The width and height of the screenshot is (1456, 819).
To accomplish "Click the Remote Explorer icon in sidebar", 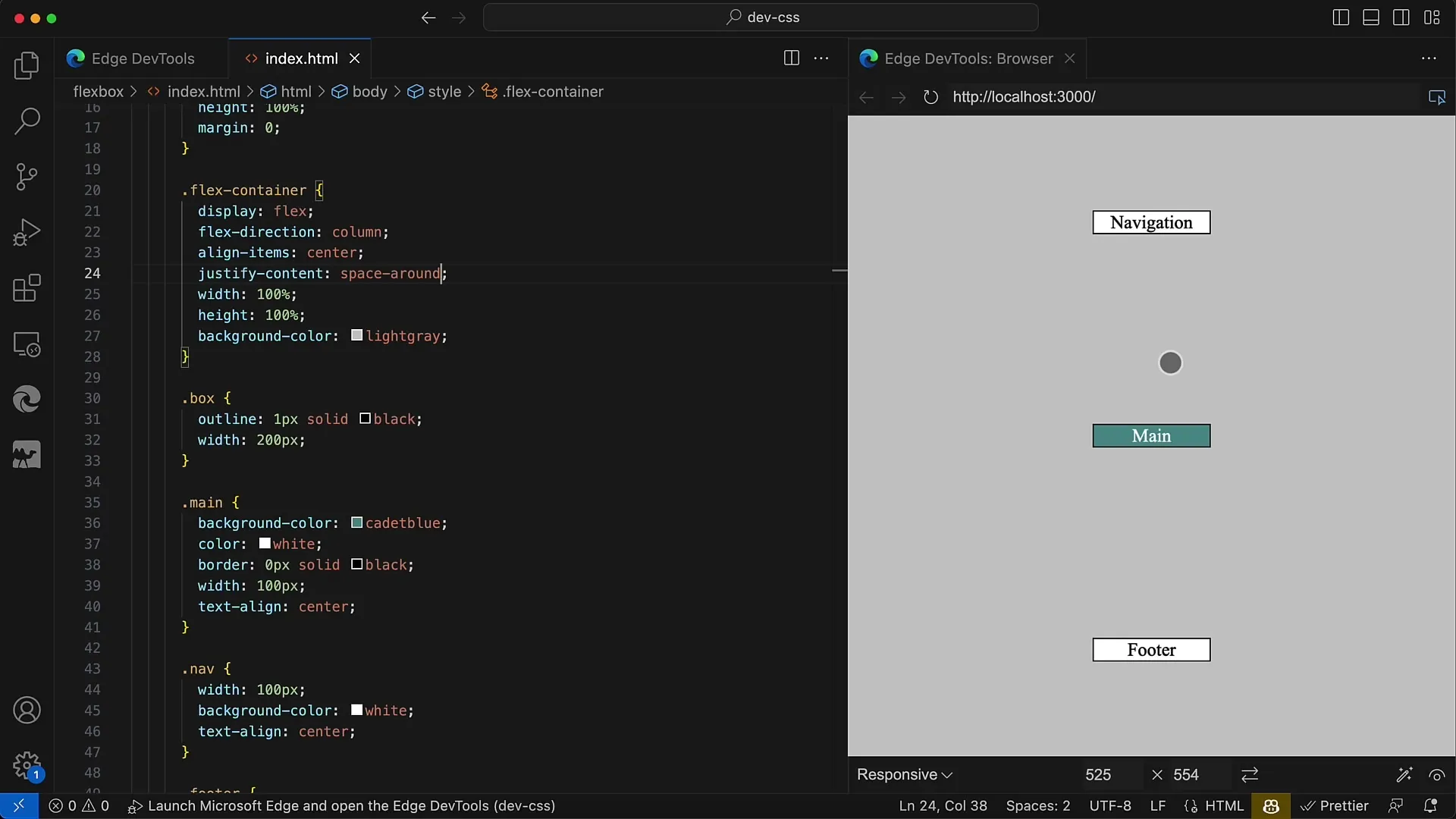I will point(27,344).
